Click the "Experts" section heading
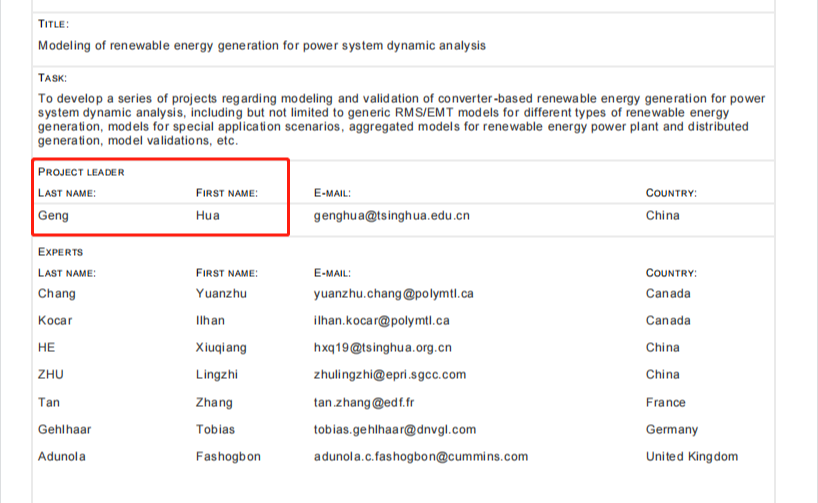 click(60, 252)
